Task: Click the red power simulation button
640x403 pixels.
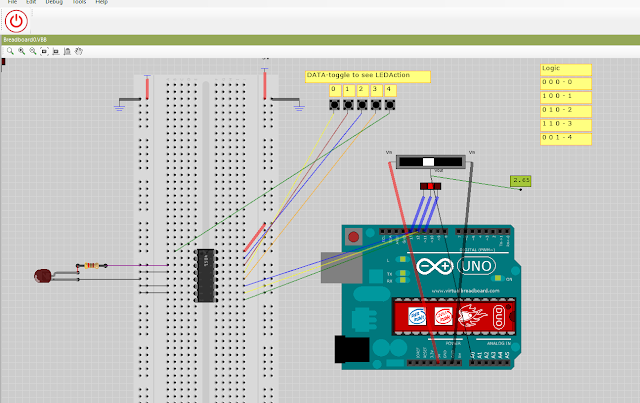Action: click(x=16, y=21)
